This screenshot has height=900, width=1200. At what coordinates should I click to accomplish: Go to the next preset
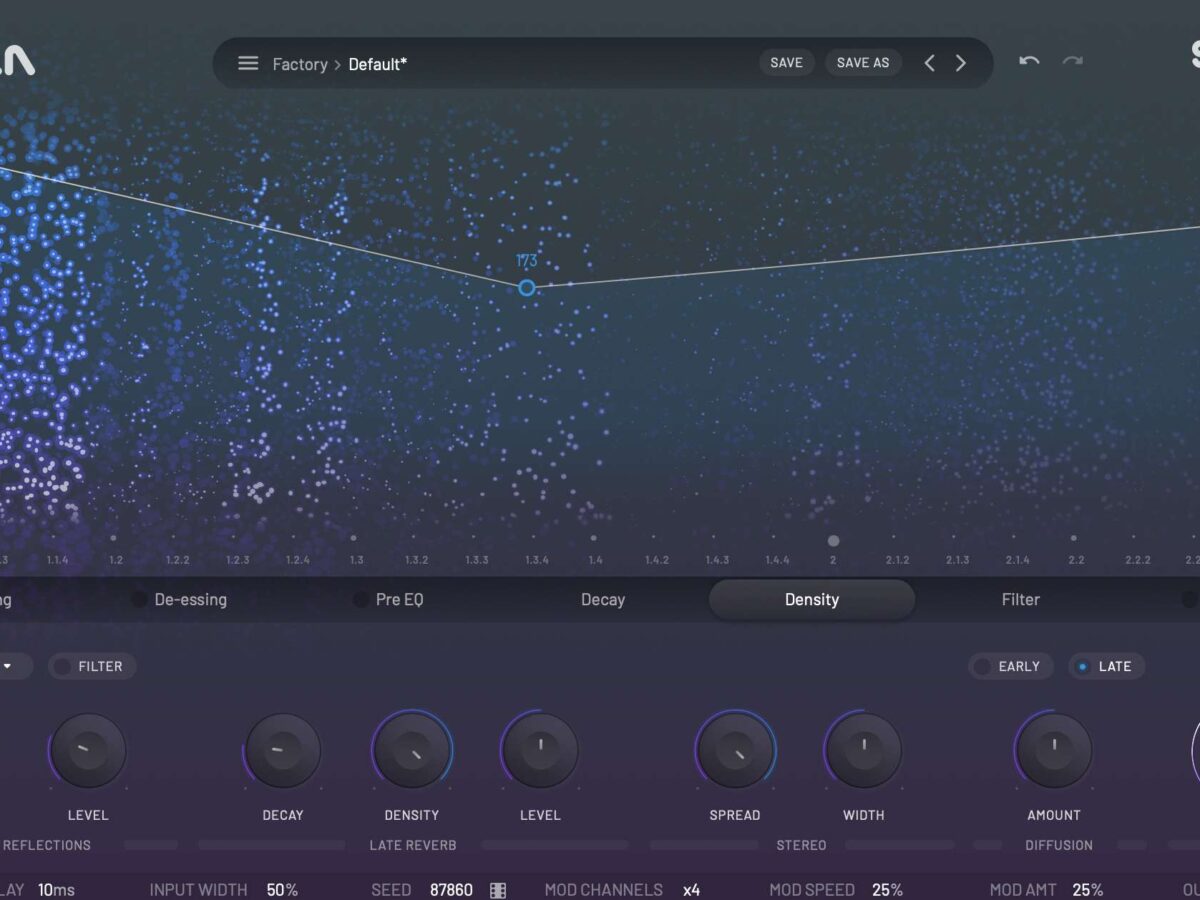[961, 64]
